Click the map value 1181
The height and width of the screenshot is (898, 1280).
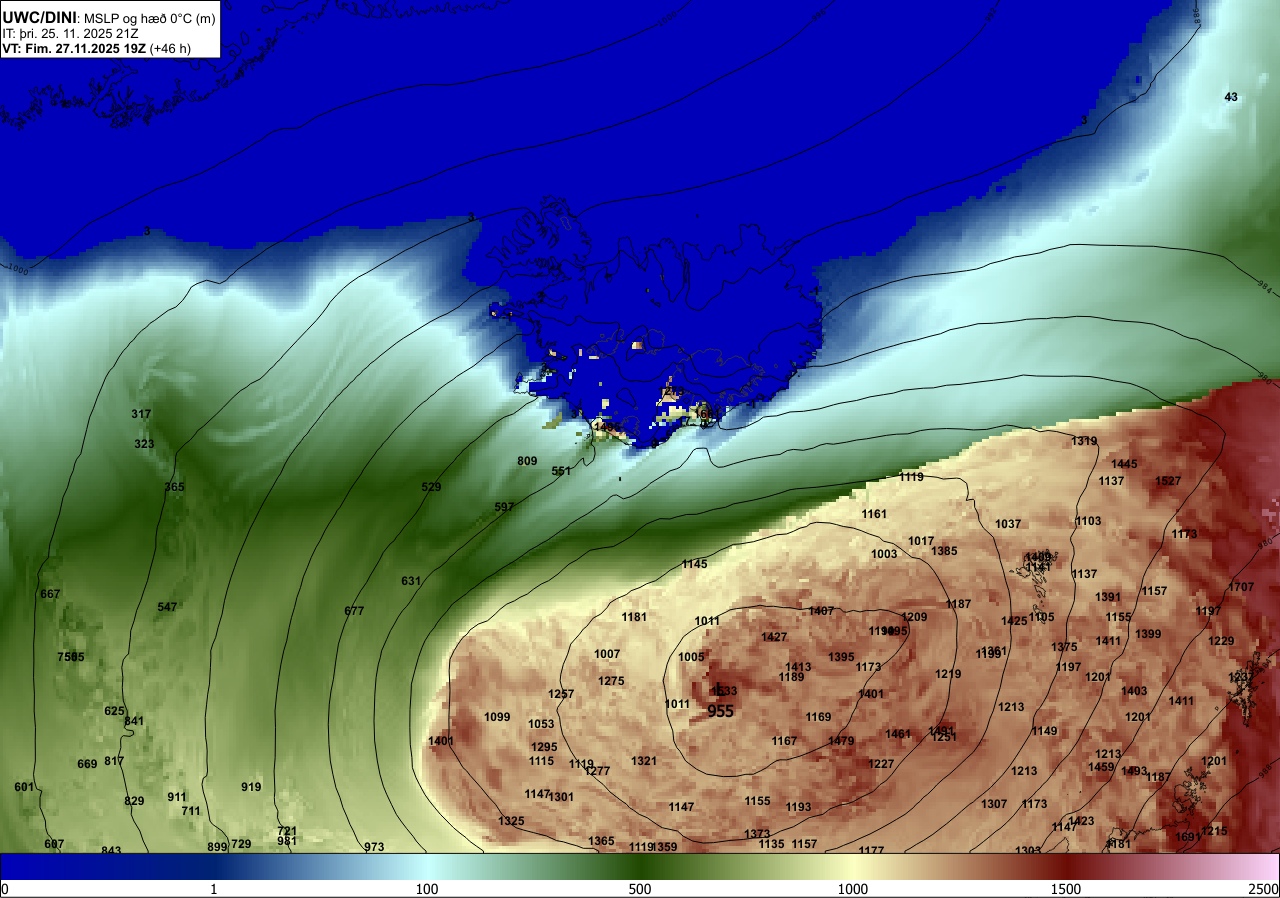tap(634, 617)
